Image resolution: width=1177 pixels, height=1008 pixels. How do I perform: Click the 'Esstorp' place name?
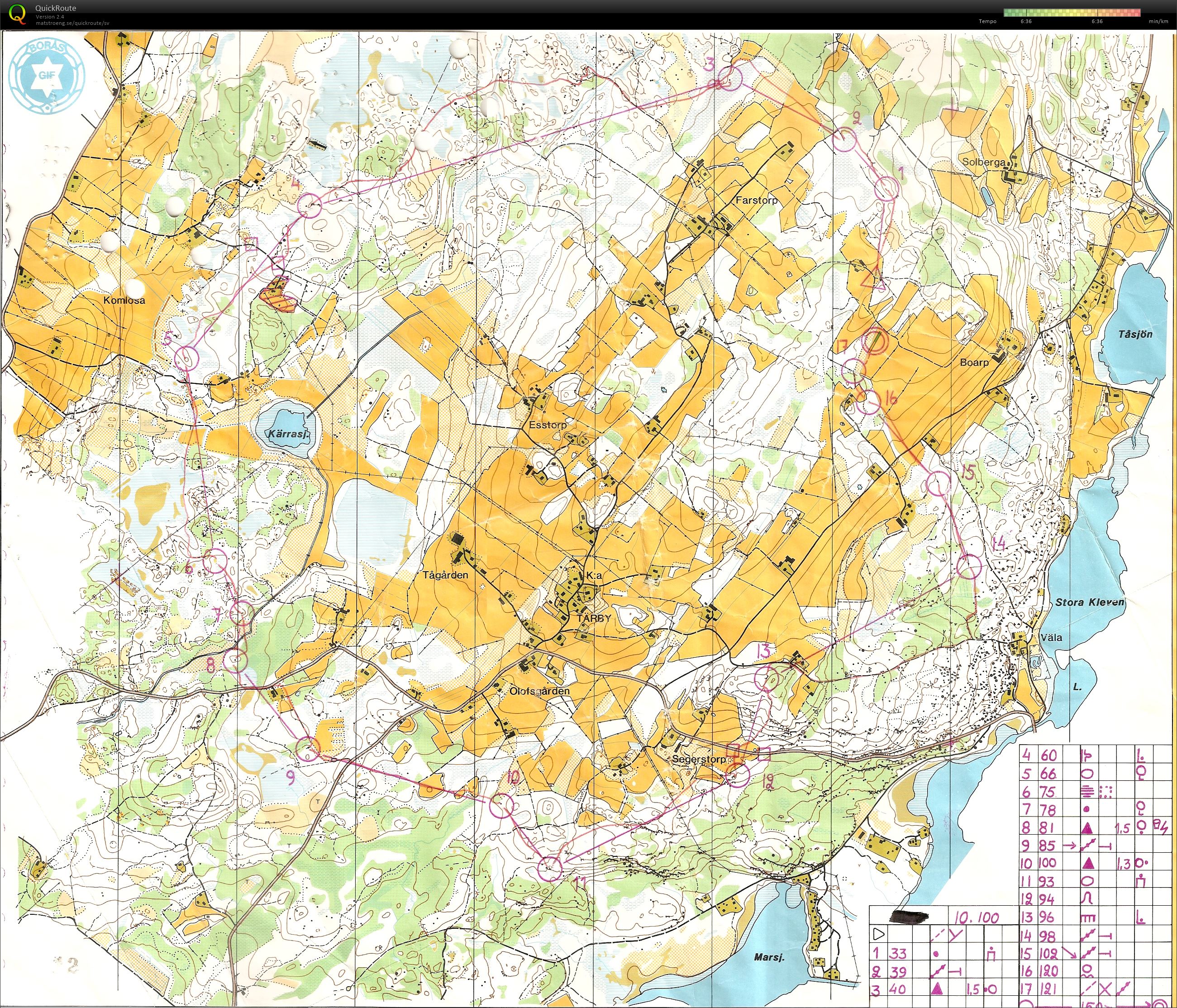click(x=548, y=425)
